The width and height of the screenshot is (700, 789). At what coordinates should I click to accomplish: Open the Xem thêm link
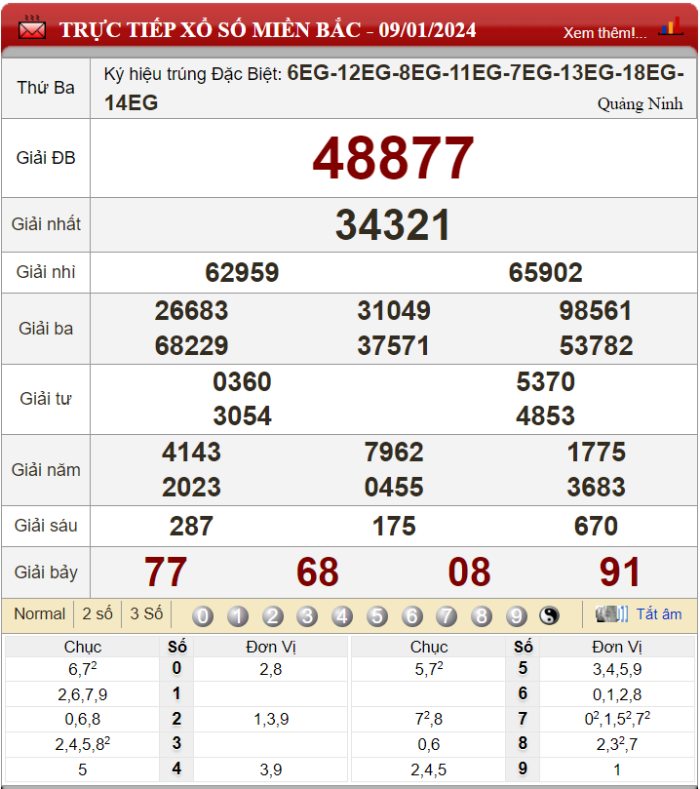point(605,33)
